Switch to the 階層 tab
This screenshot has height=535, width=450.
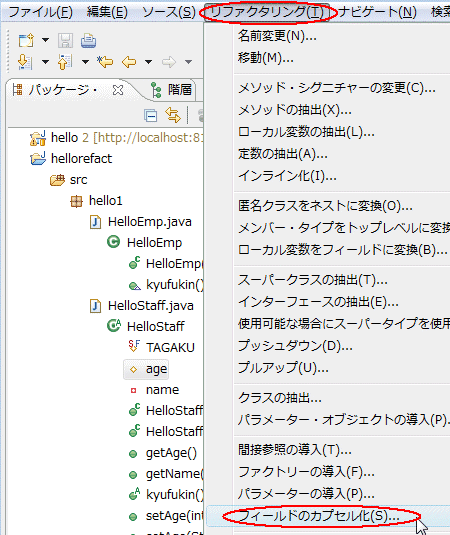pyautogui.click(x=172, y=90)
